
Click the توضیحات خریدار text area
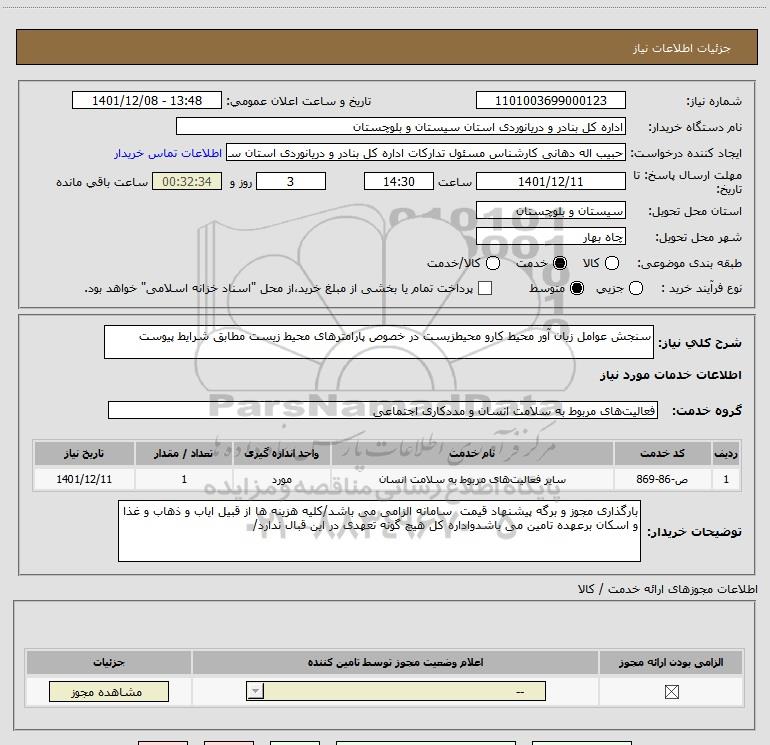(379, 531)
